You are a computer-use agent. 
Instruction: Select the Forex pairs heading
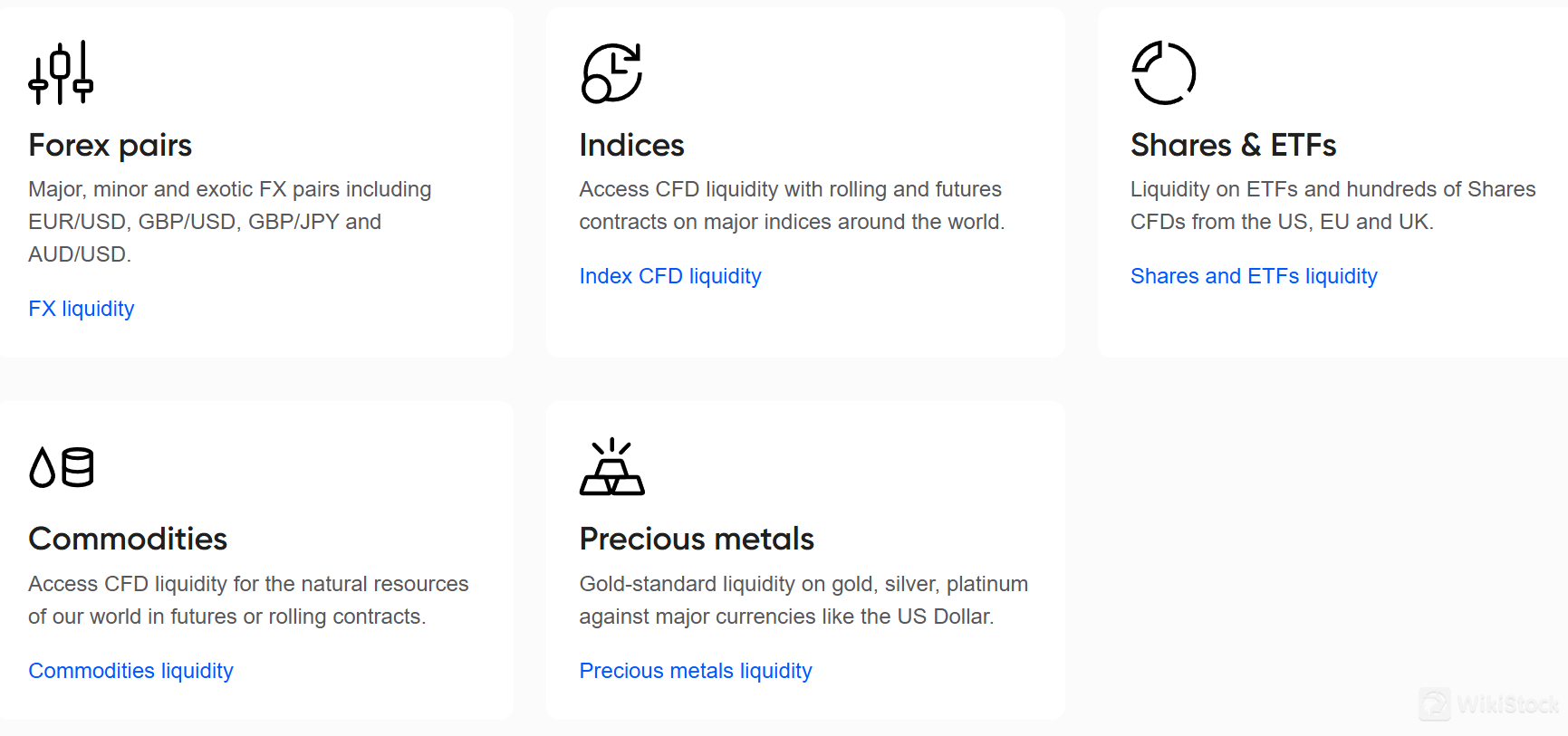[x=110, y=145]
